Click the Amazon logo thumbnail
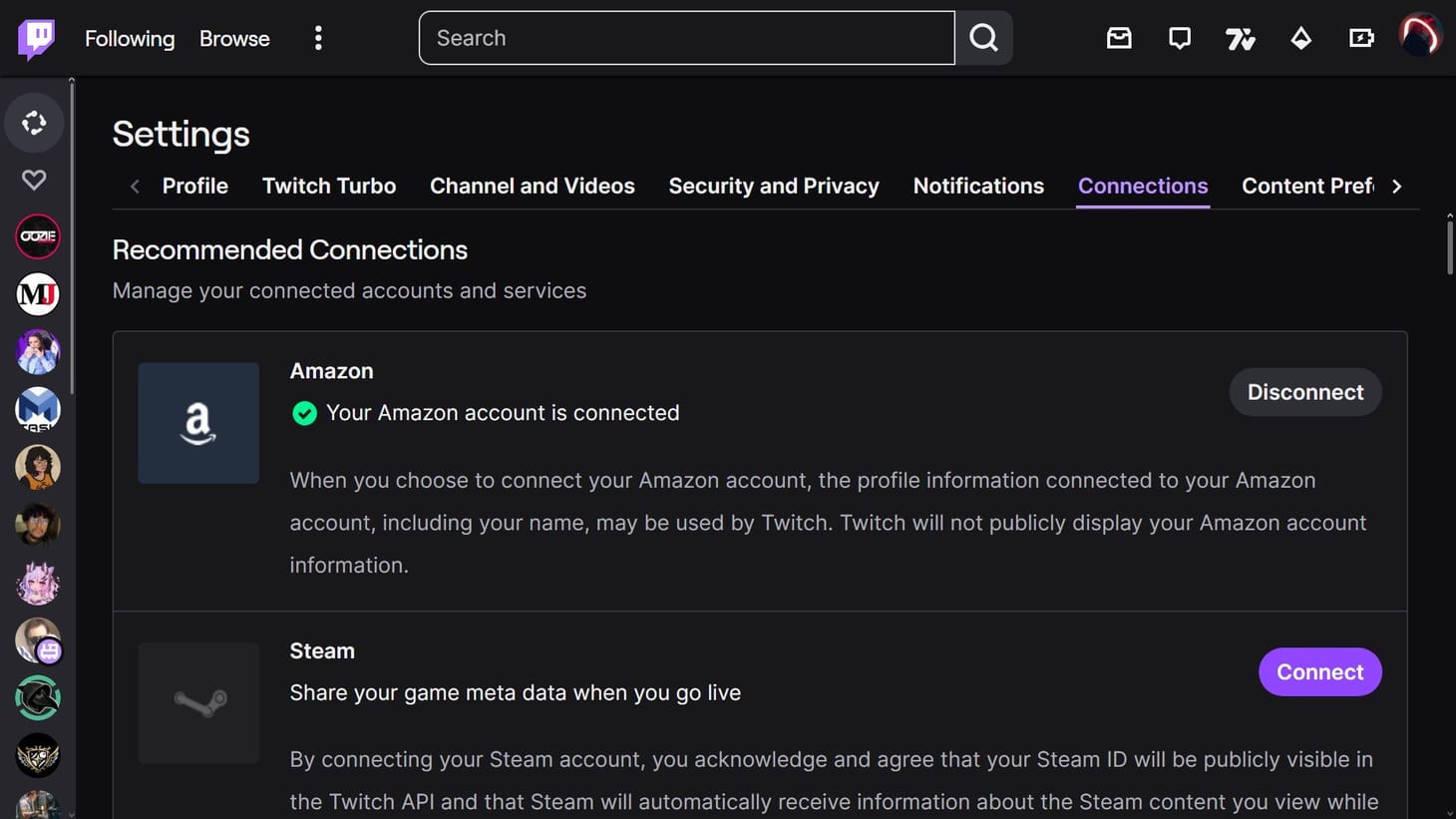Screen dimensions: 1456x819 pos(198,423)
